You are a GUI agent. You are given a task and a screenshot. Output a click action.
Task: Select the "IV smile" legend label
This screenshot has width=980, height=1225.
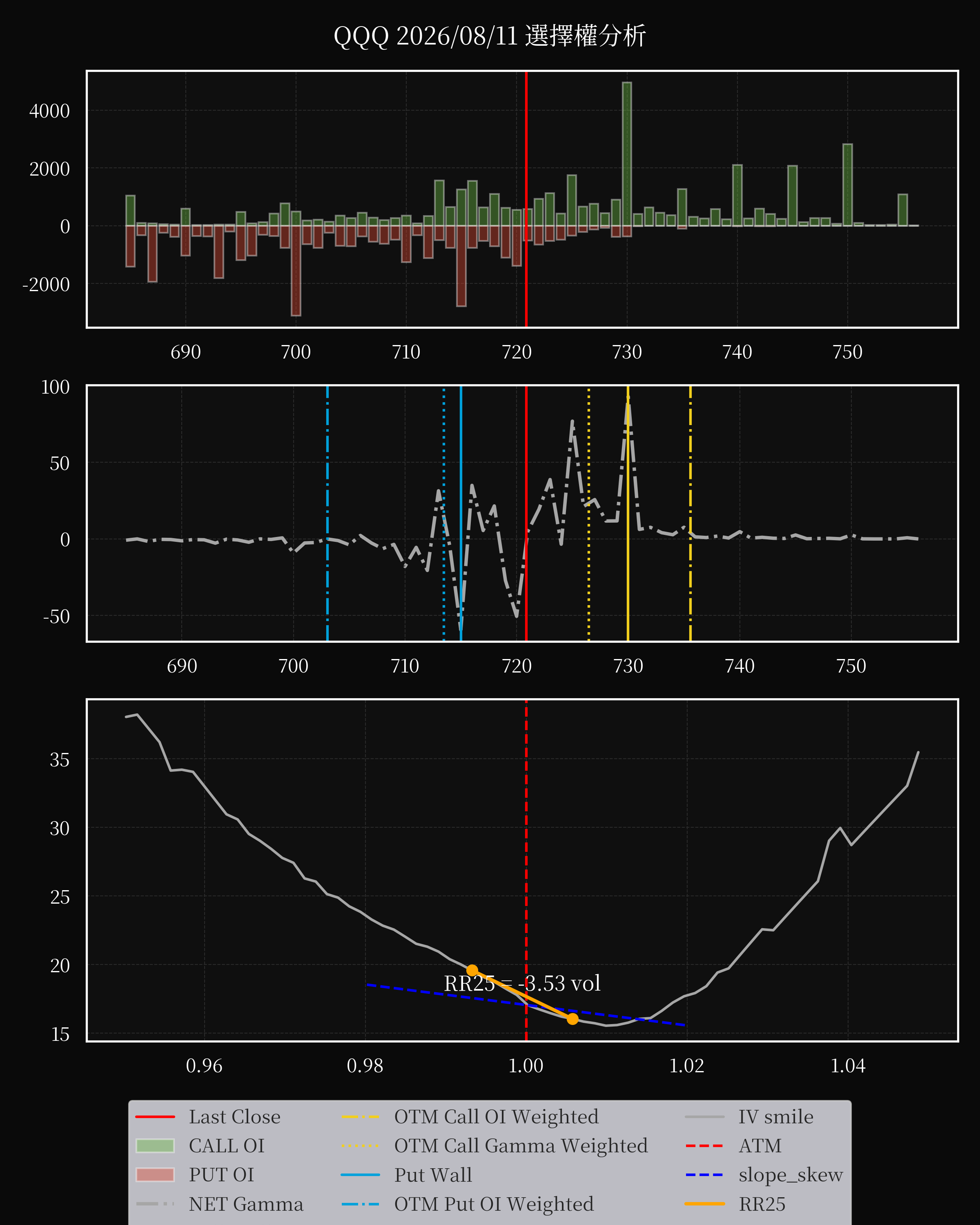click(x=776, y=1117)
